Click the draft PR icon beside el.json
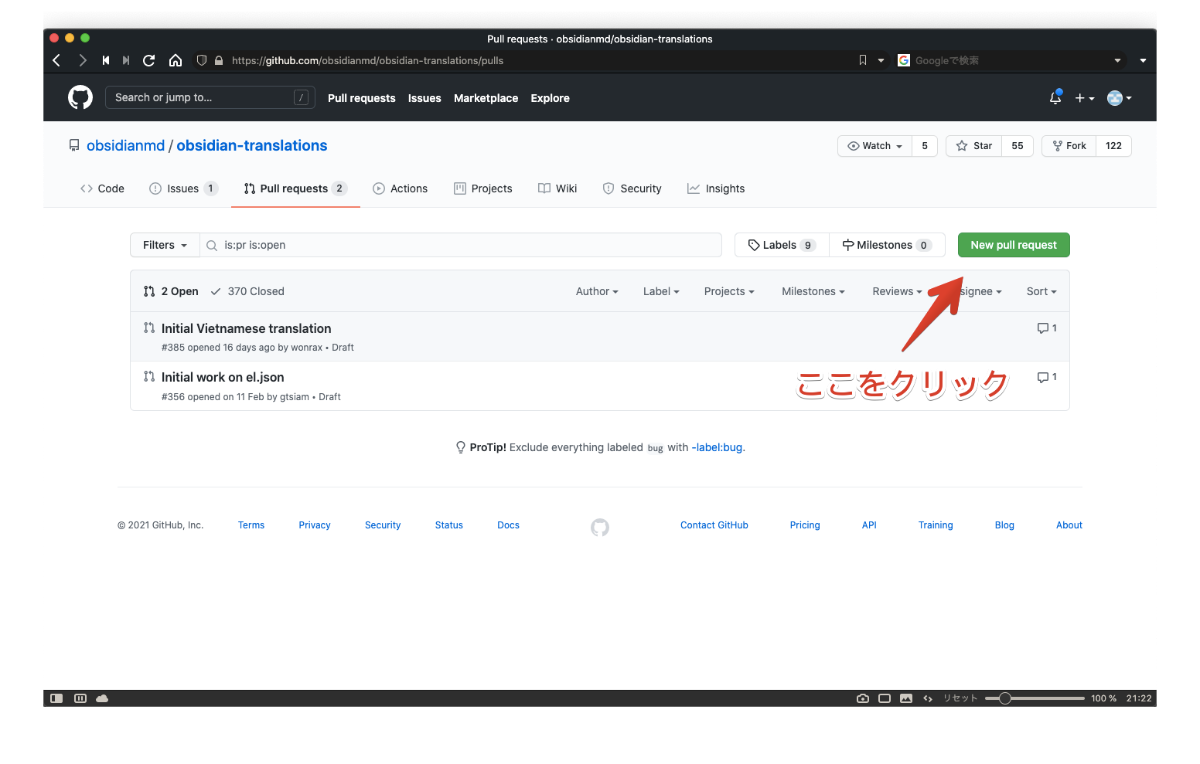Screen dimensions: 1200x764 coord(149,377)
